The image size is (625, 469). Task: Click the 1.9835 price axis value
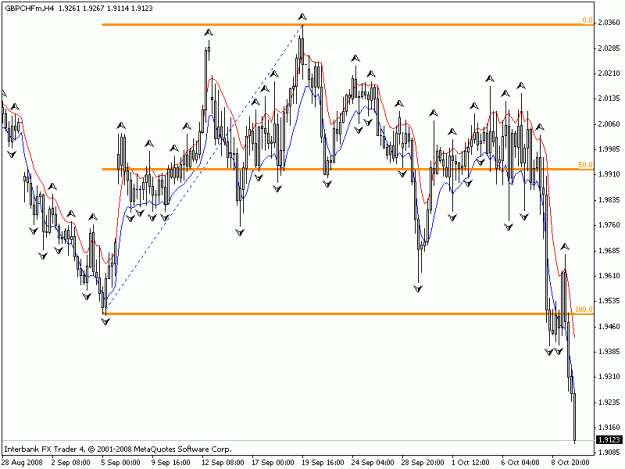(609, 200)
